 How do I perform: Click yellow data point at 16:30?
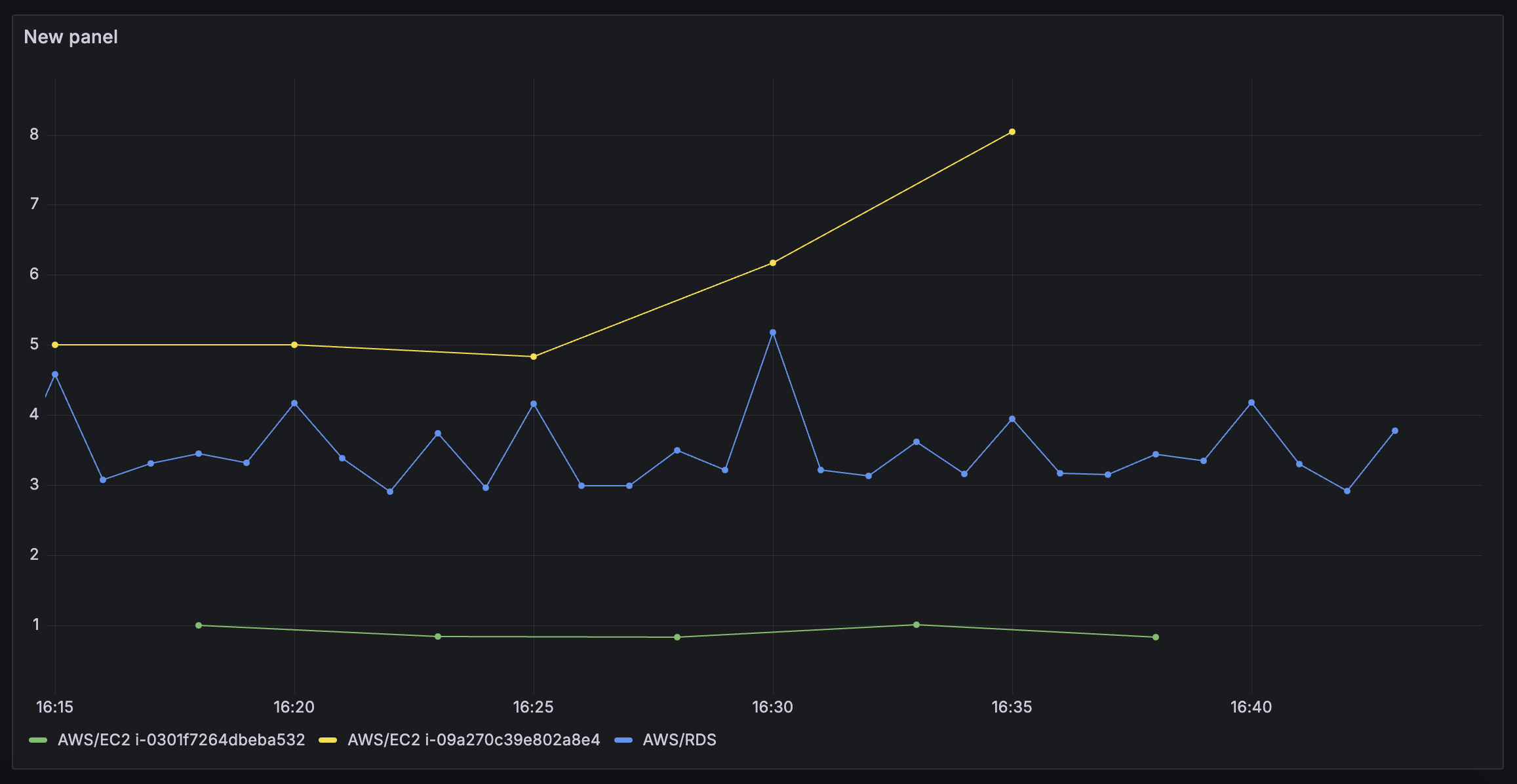773,263
